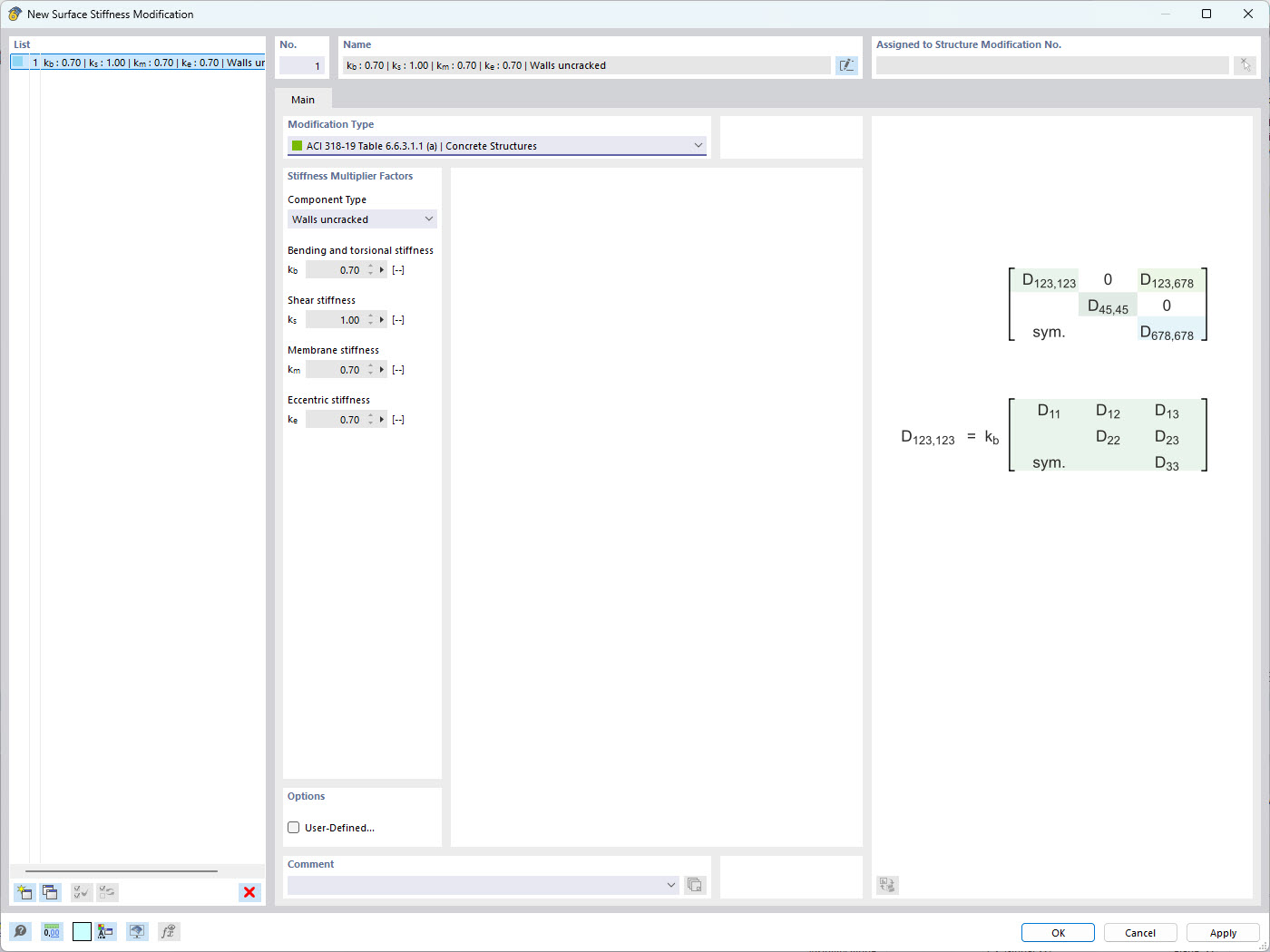
Task: Click the Eccentric stiffness label
Action: click(328, 400)
